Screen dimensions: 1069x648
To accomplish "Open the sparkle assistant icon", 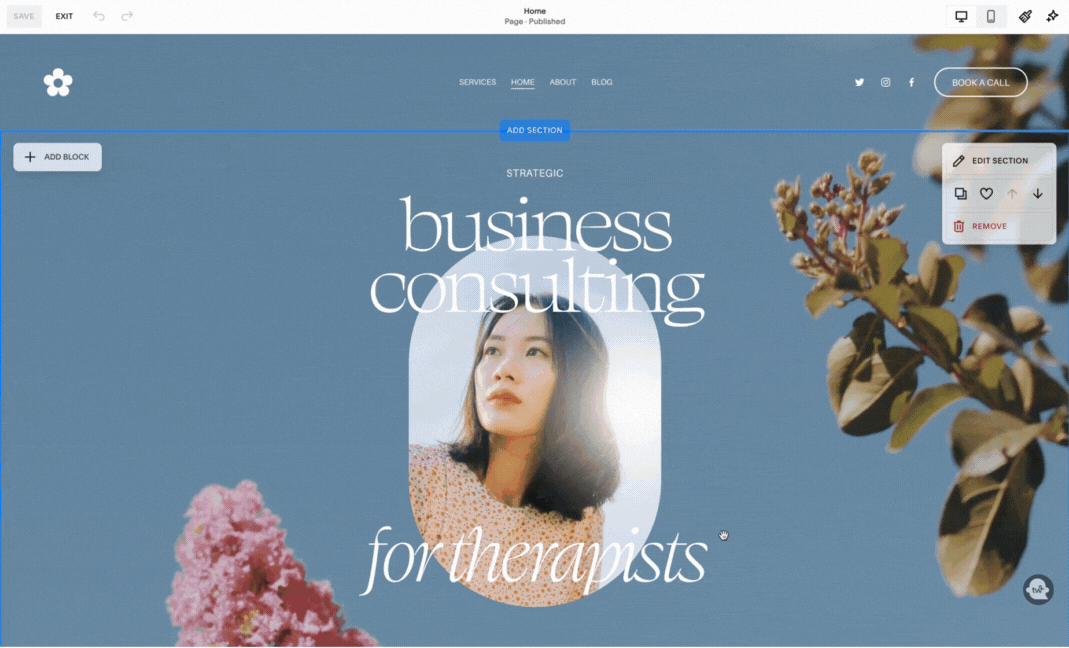I will [1052, 16].
